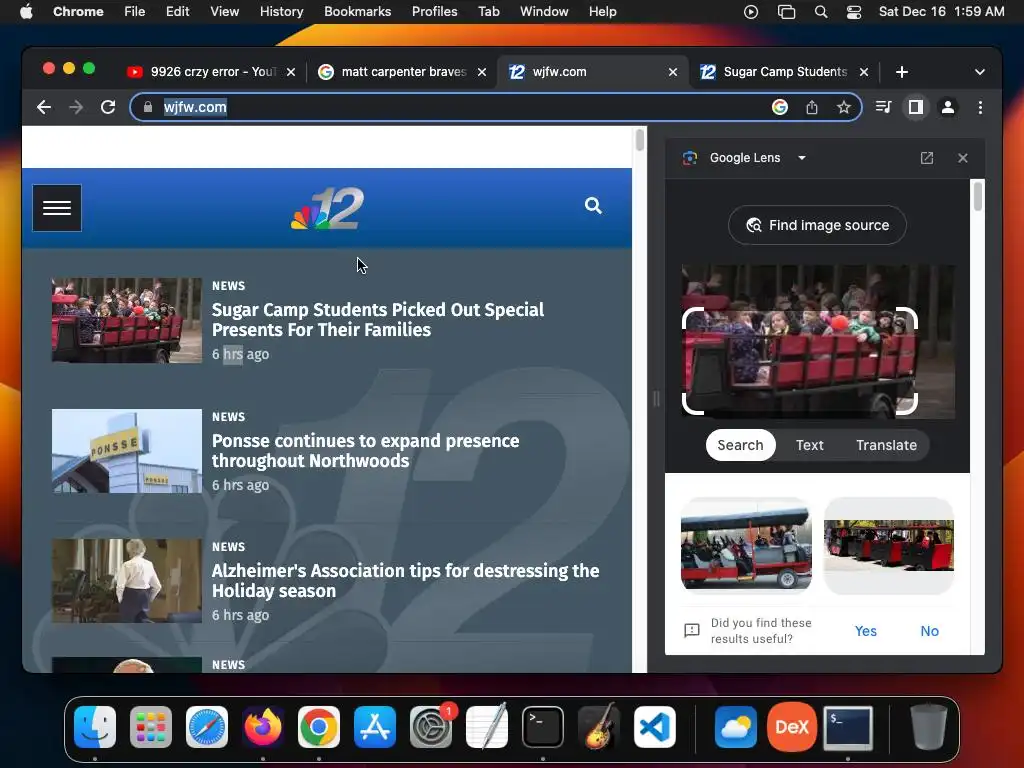1024x768 pixels.
Task: Click the Ponsse building thumbnail
Action: click(x=127, y=451)
